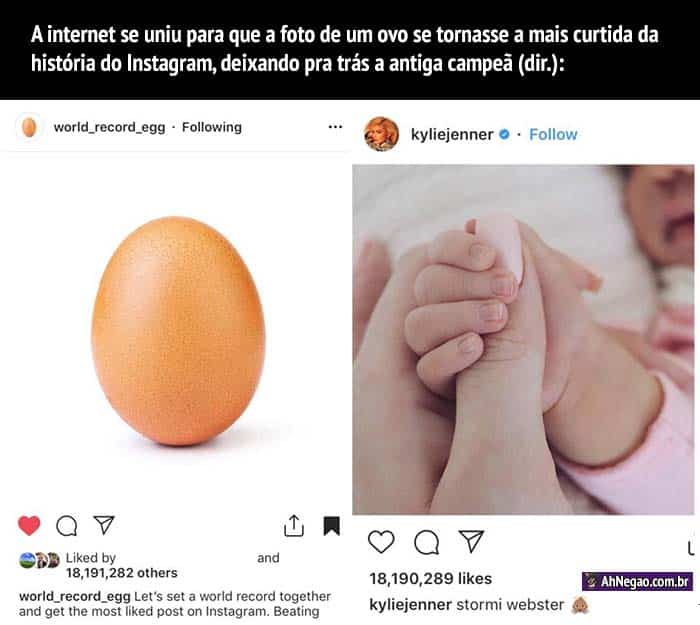Unlike the egg post via red heart
The width and height of the screenshot is (700, 625).
(29, 525)
